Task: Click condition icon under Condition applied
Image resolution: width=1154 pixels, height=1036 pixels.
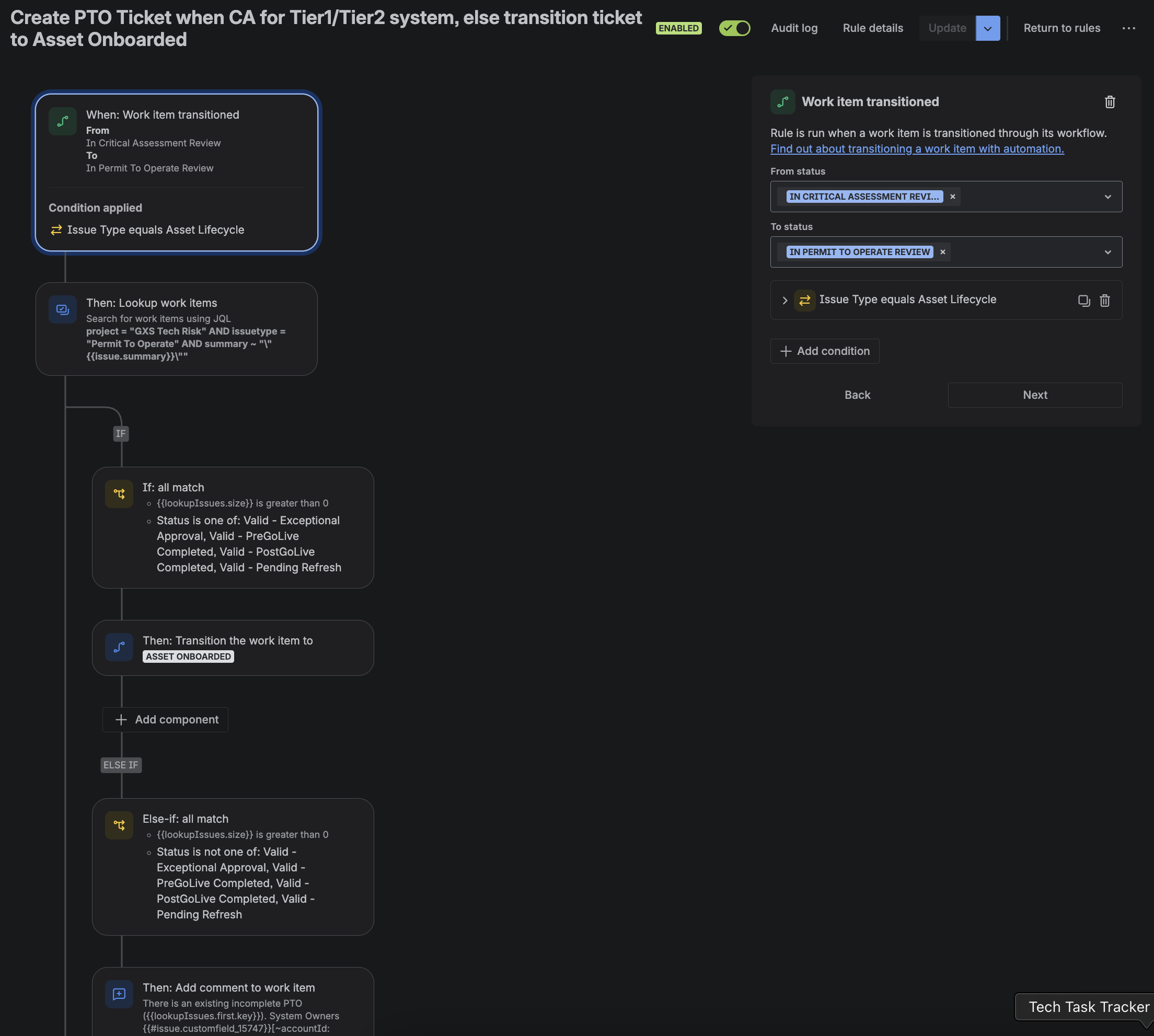Action: coord(56,230)
